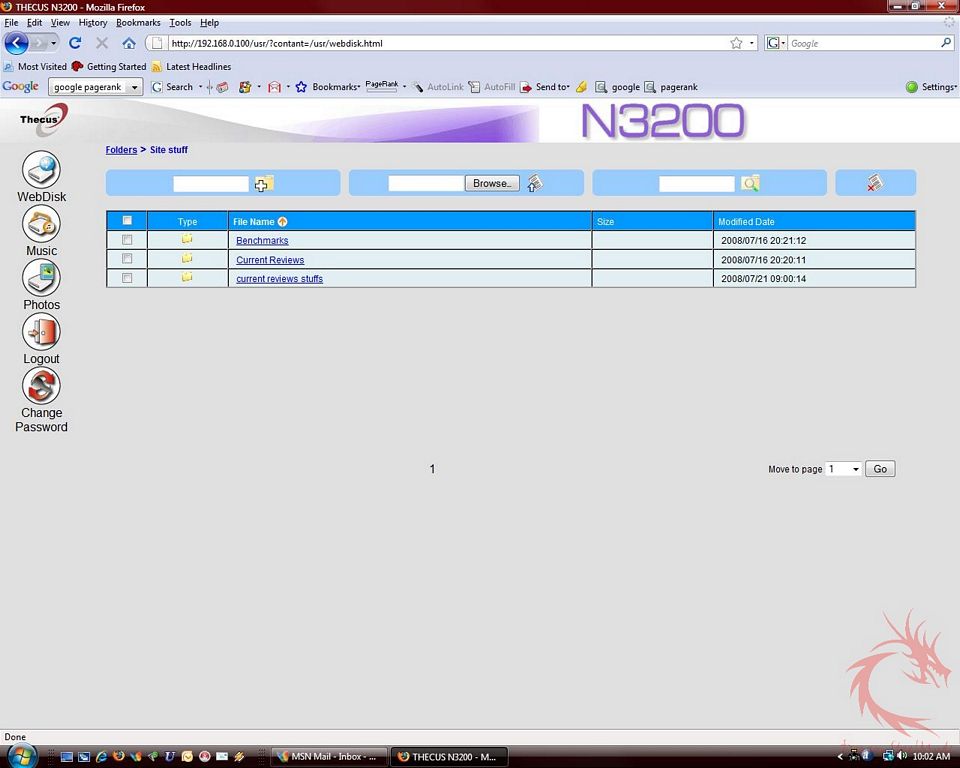This screenshot has width=960, height=768.
Task: Click the new folder name input field
Action: click(211, 184)
